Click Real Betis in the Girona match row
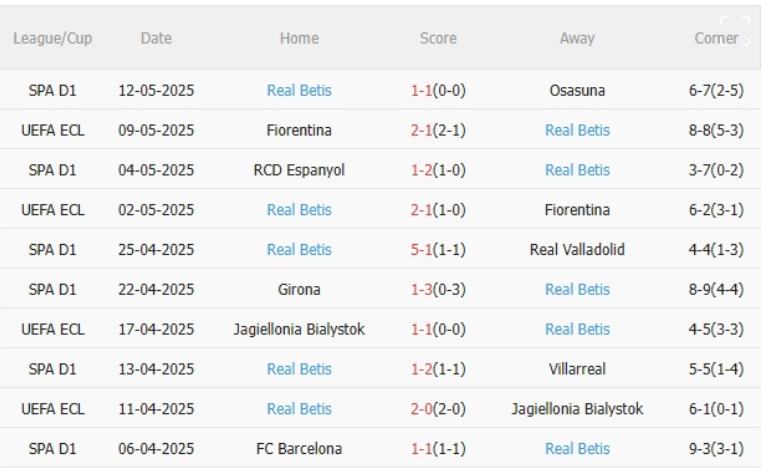Screen dimensions: 763x475 (x=577, y=289)
